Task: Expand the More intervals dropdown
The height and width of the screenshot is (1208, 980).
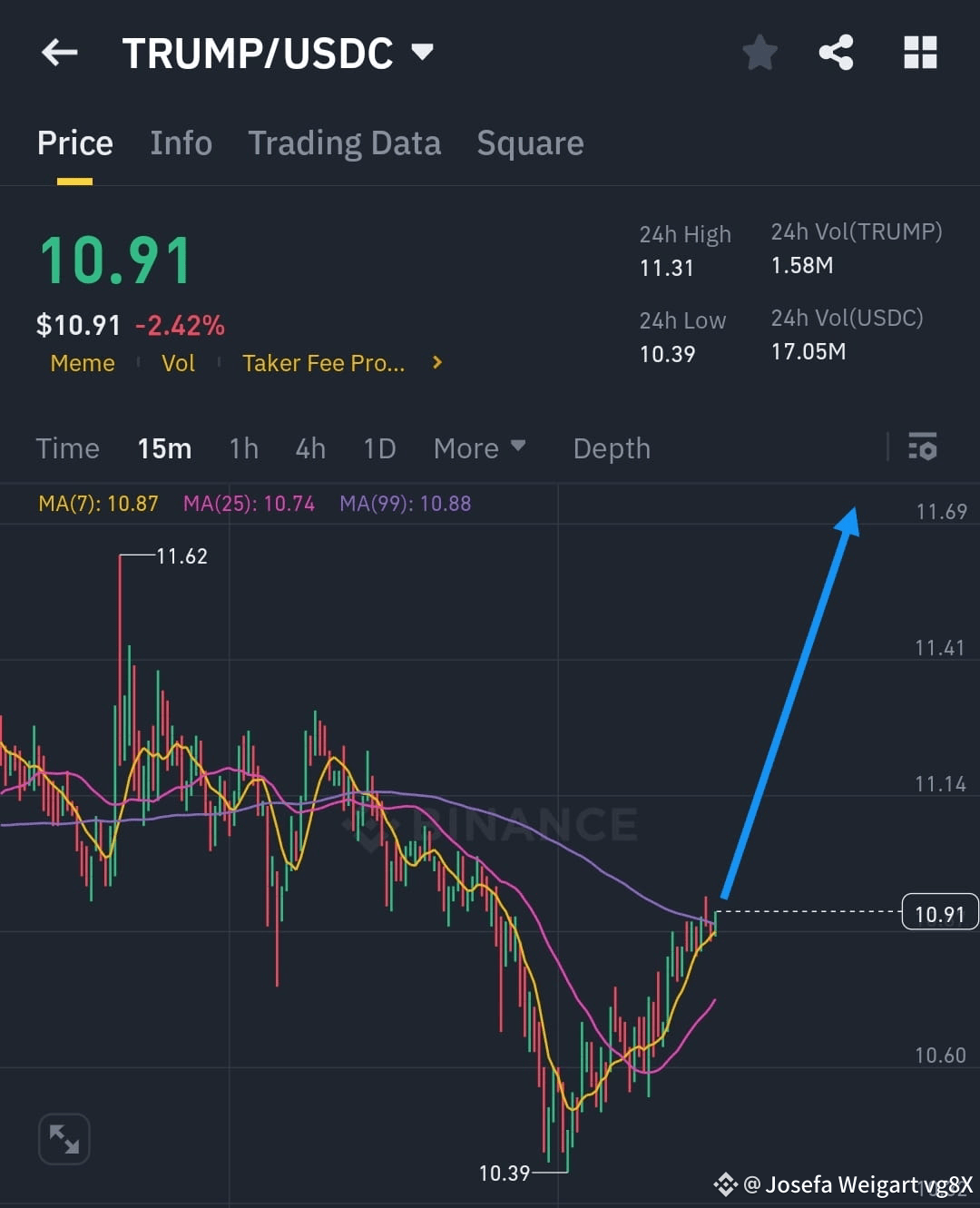Action: pos(480,447)
